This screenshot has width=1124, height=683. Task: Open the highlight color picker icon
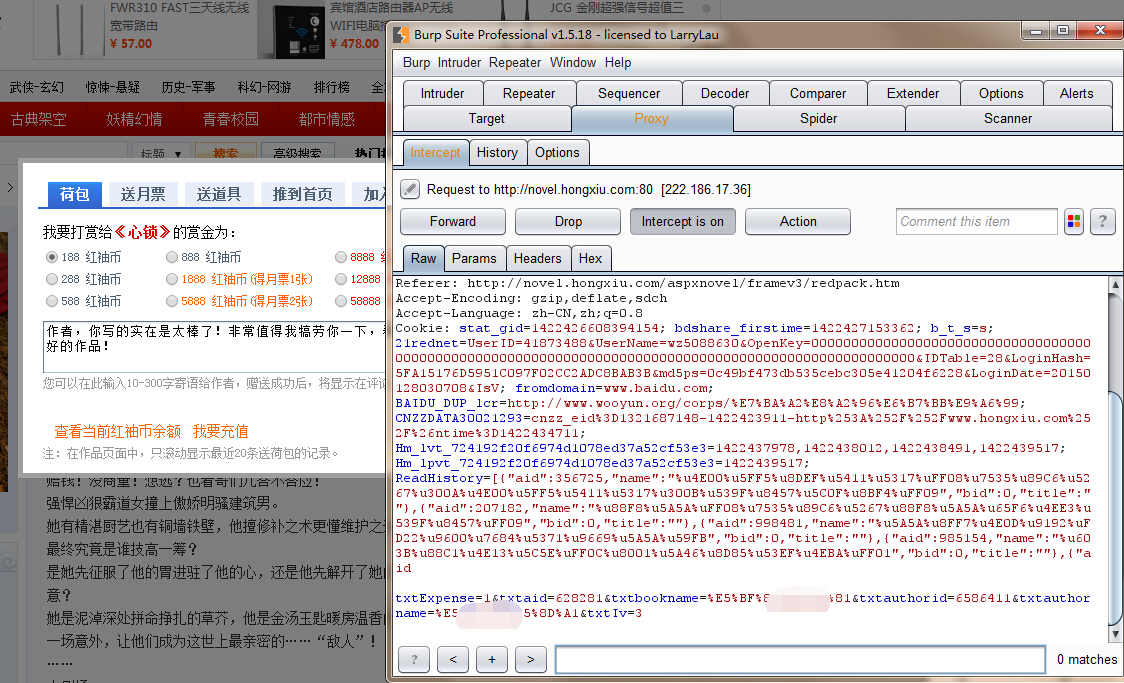pos(1074,221)
